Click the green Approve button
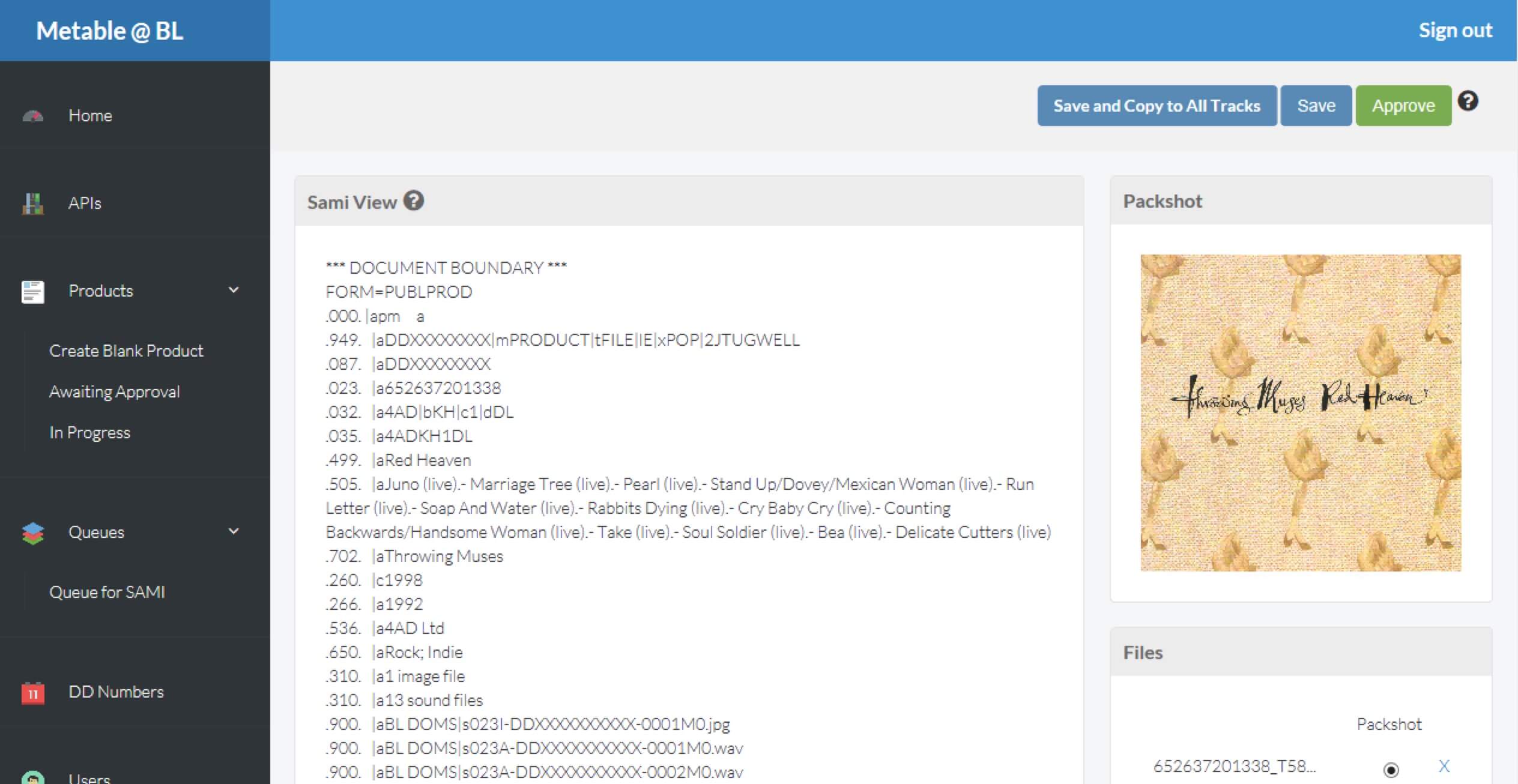 pyautogui.click(x=1403, y=106)
